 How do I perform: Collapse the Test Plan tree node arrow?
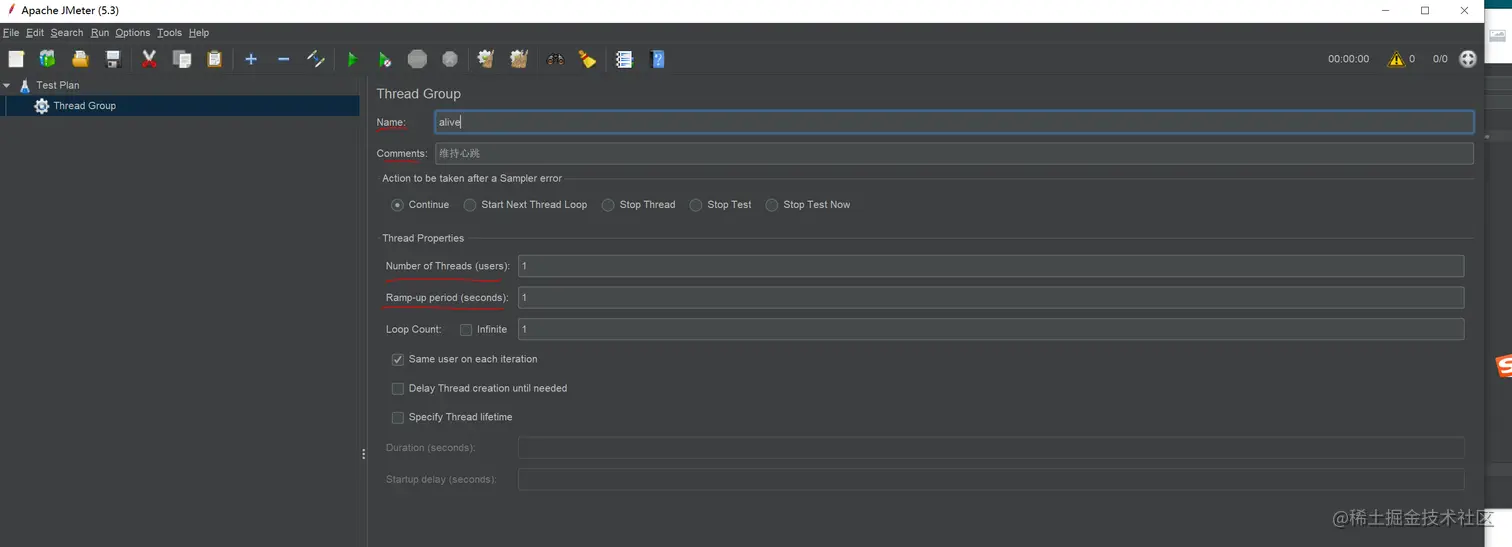(7, 85)
